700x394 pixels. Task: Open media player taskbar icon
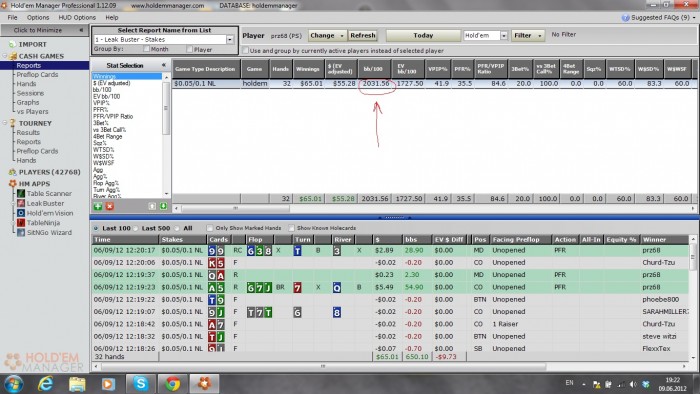click(108, 384)
